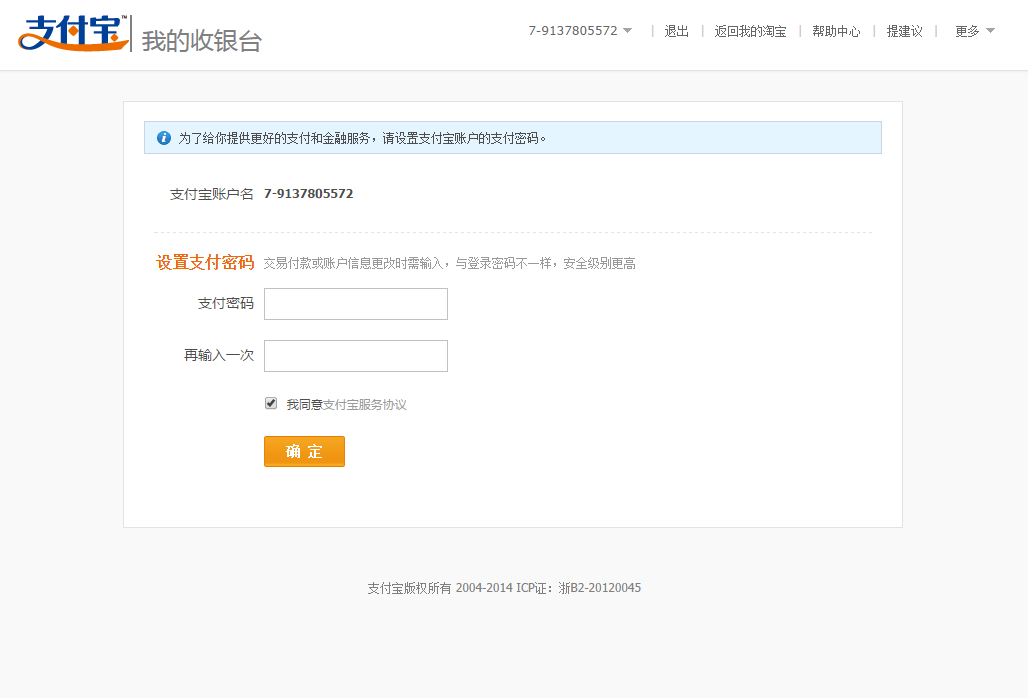Click the hint text 交易付款或账户信息更改时需输入
The image size is (1028, 698).
pos(353,263)
